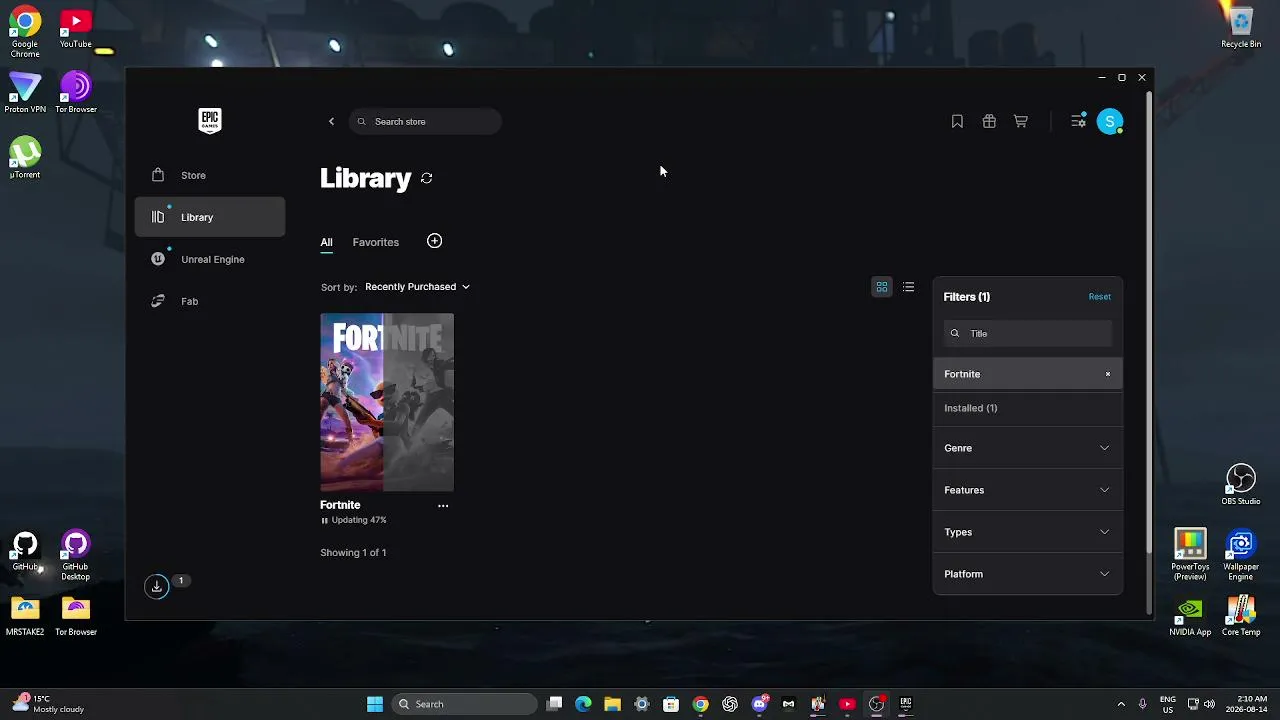Open NVIDIA App desktop shortcut
This screenshot has height=720, width=1280.
click(x=1190, y=616)
